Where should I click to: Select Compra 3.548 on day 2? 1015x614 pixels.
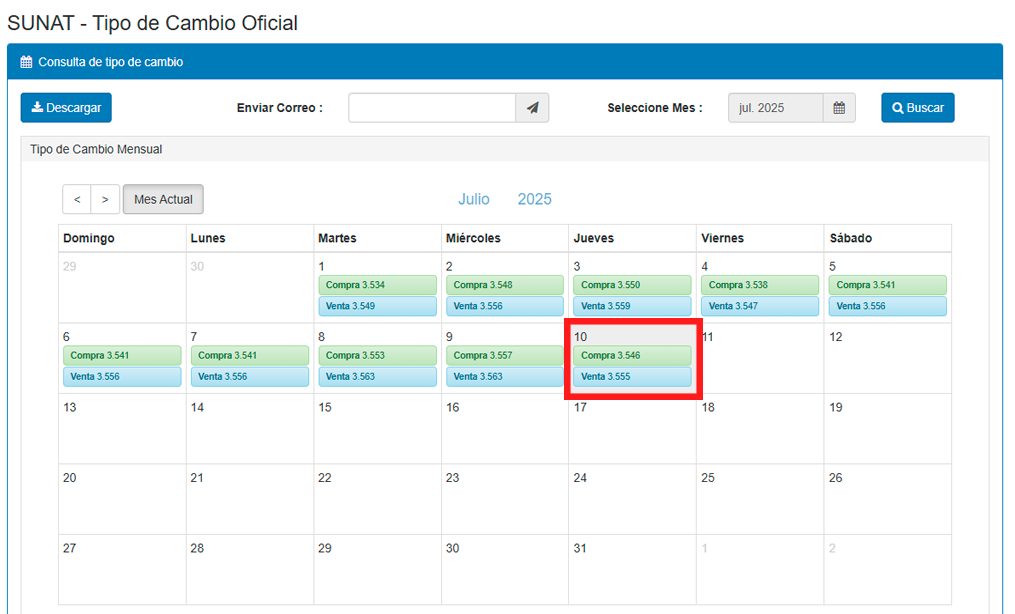[x=505, y=285]
